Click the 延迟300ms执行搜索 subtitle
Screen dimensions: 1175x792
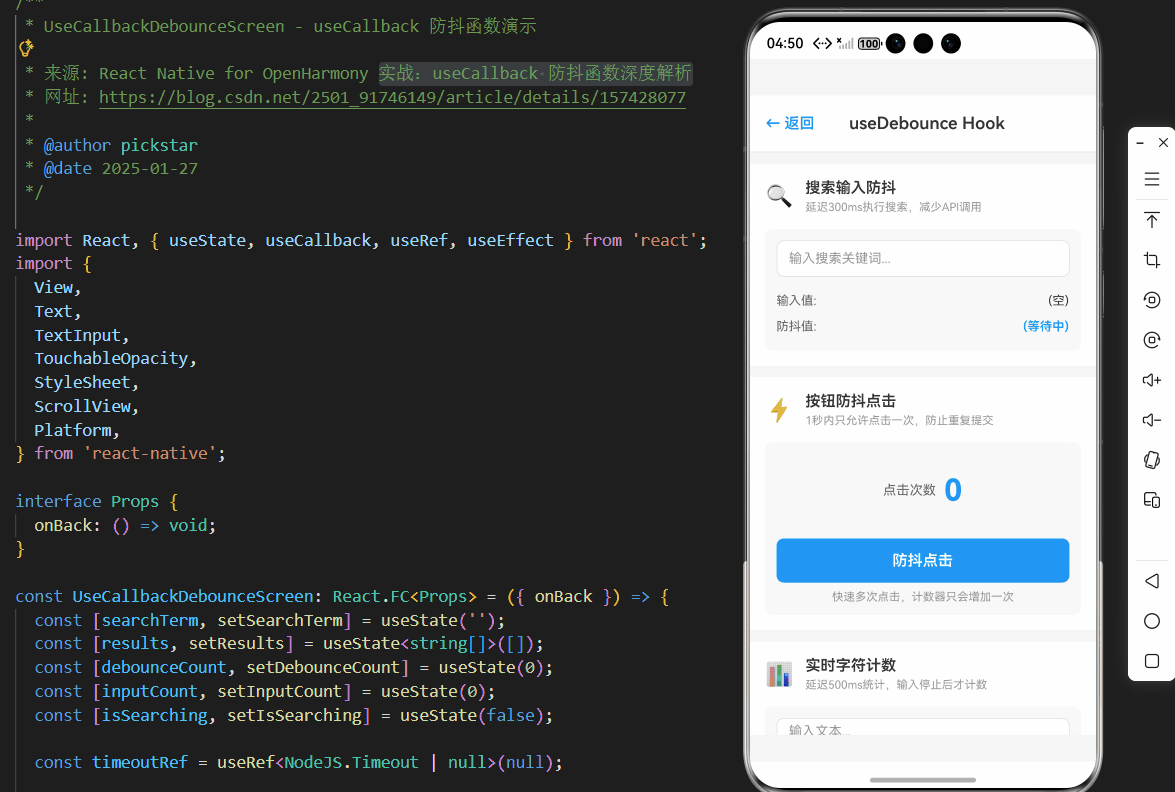point(893,207)
